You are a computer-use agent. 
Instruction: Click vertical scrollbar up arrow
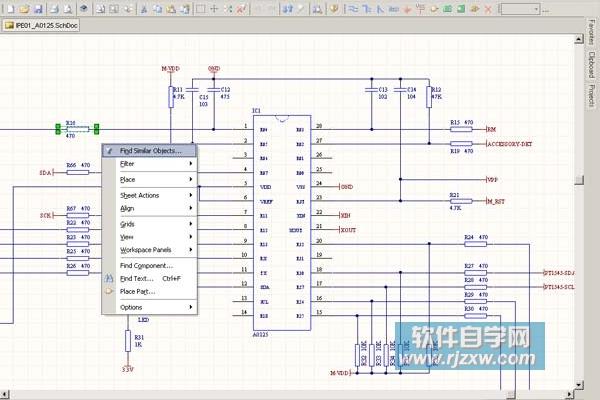pyautogui.click(x=579, y=39)
